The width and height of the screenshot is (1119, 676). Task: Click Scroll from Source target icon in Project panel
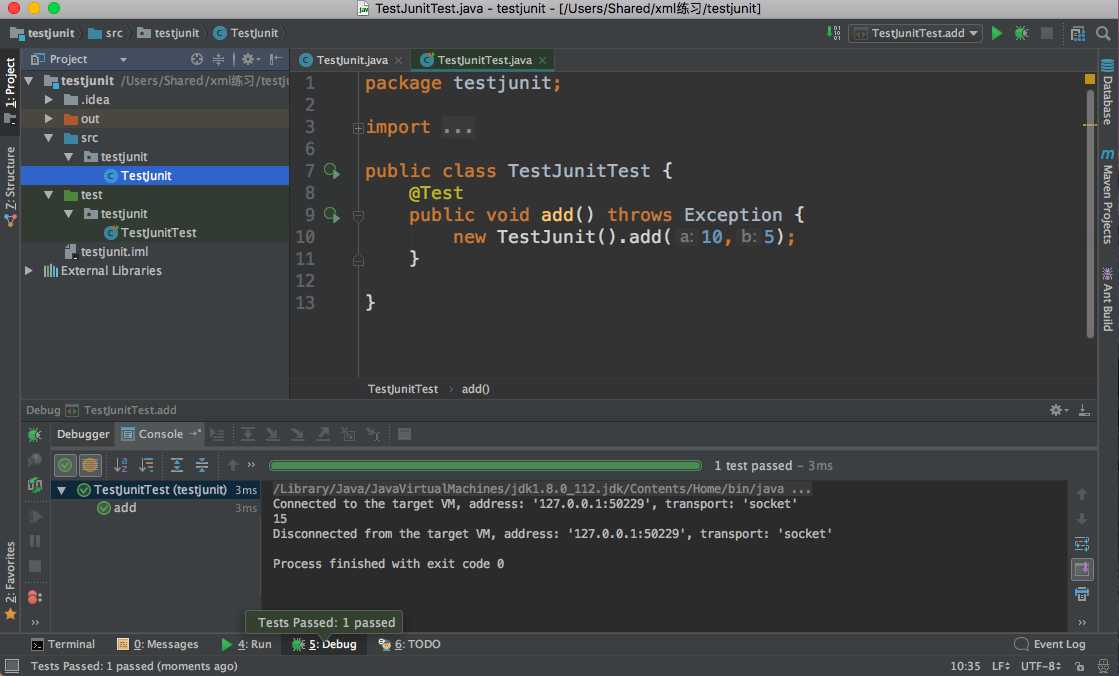pyautogui.click(x=196, y=59)
